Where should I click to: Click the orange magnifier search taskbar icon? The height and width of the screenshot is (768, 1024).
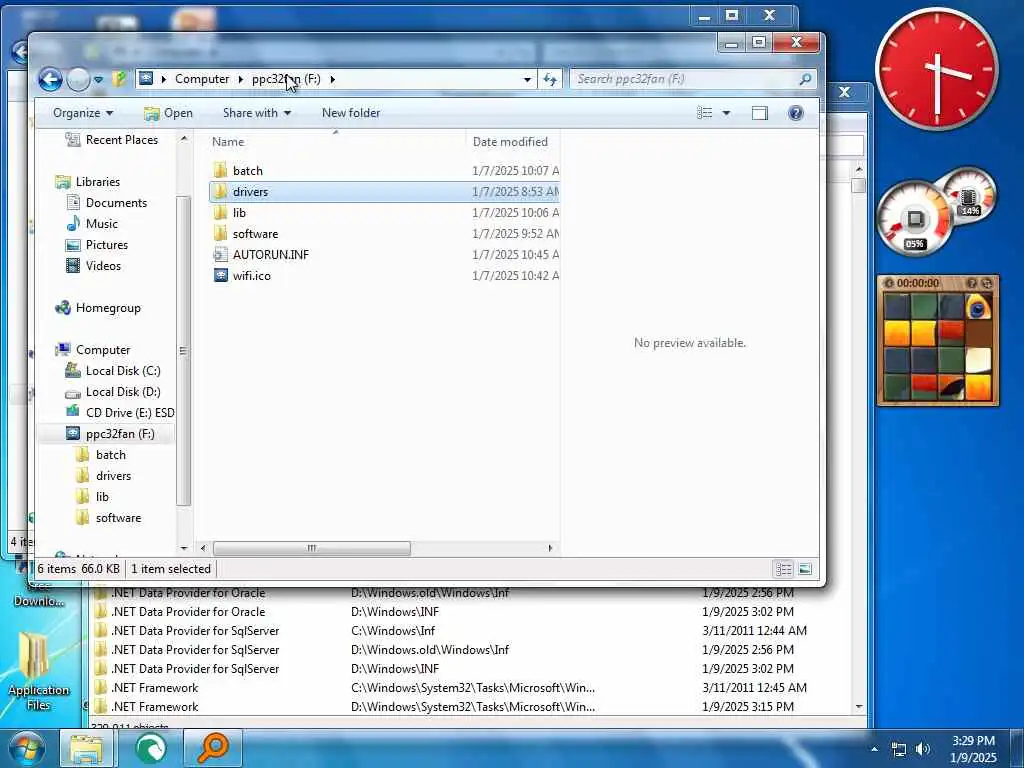click(212, 748)
